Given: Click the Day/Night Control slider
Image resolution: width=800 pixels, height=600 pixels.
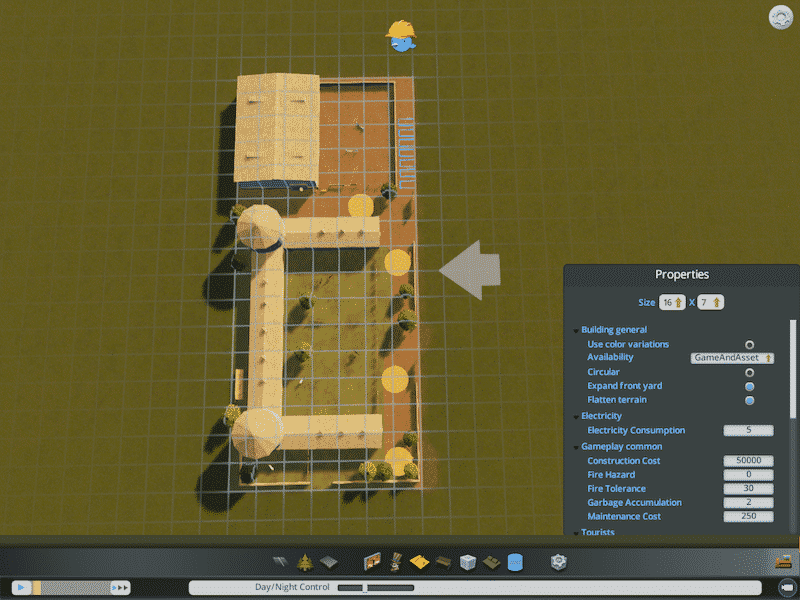Looking at the screenshot, I should [x=375, y=588].
